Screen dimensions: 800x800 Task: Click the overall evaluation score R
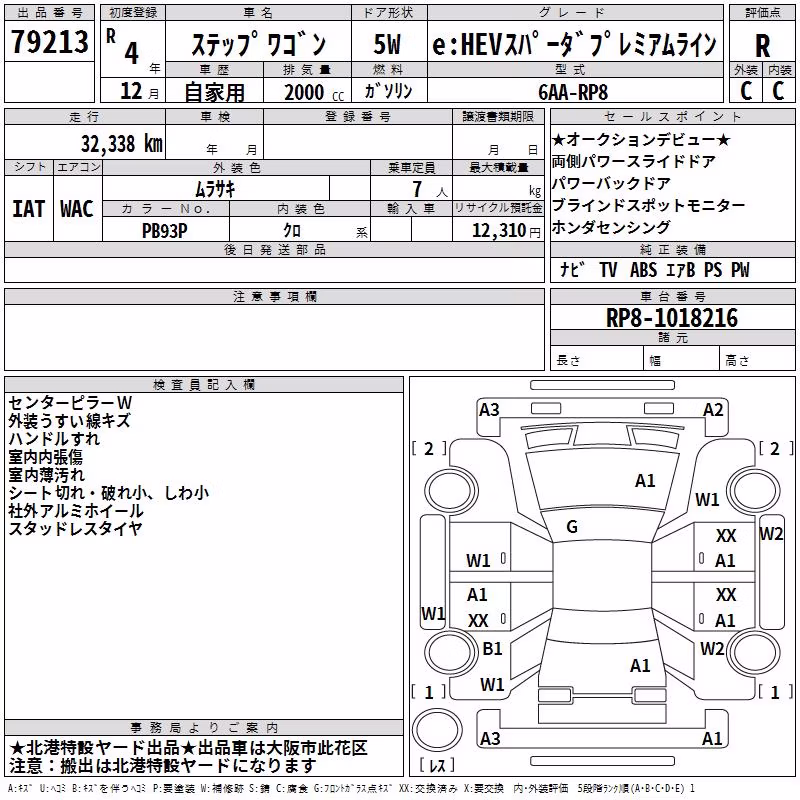762,46
